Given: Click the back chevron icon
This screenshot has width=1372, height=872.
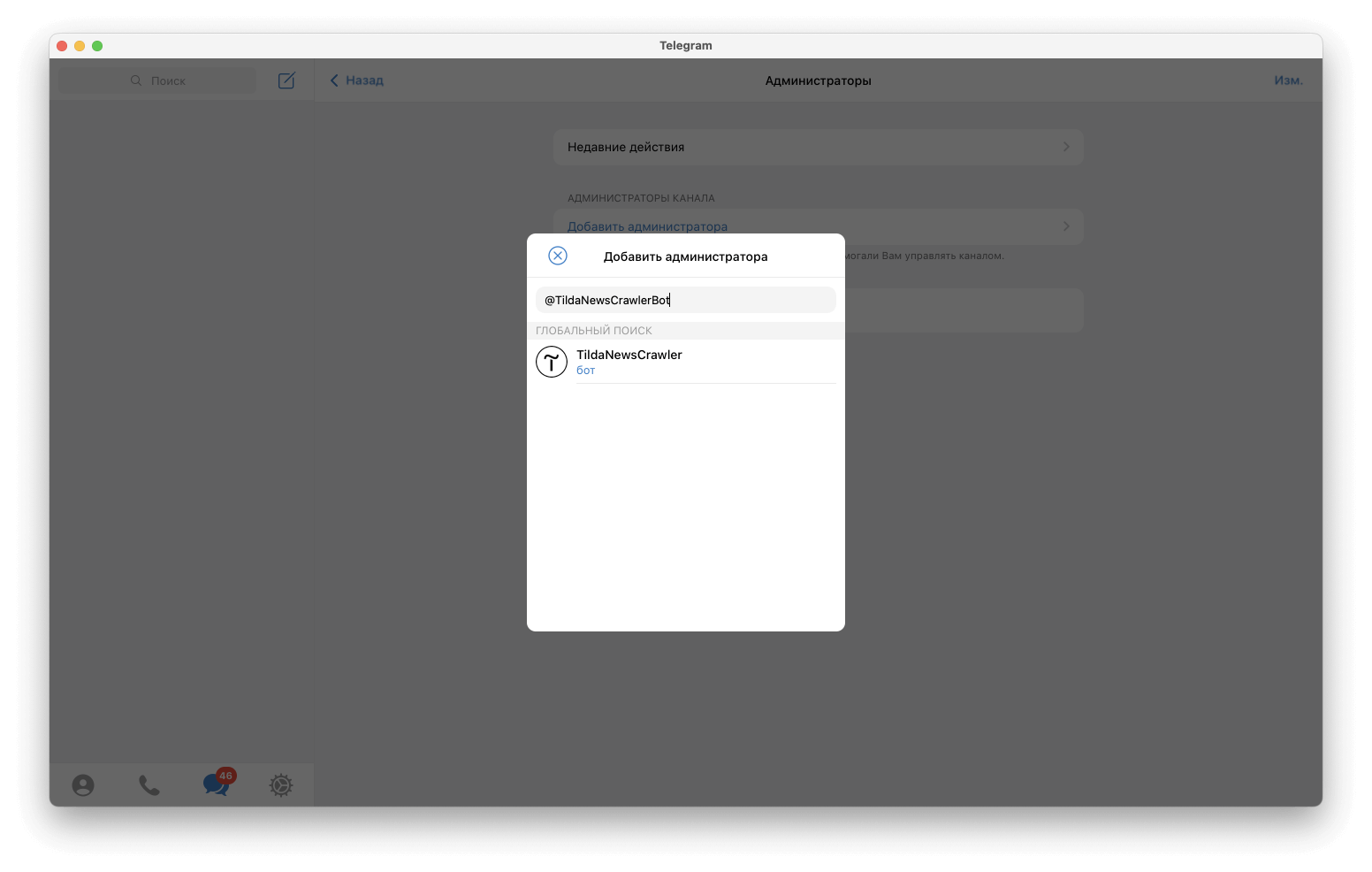Looking at the screenshot, I should pos(334,80).
